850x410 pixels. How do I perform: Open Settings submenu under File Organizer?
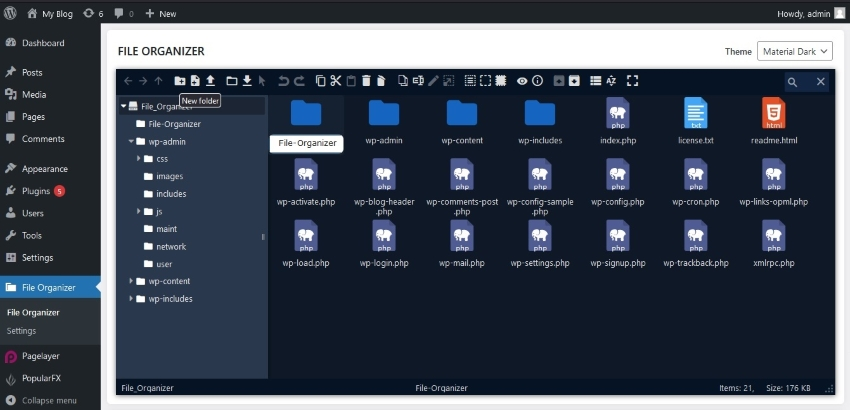tap(21, 331)
